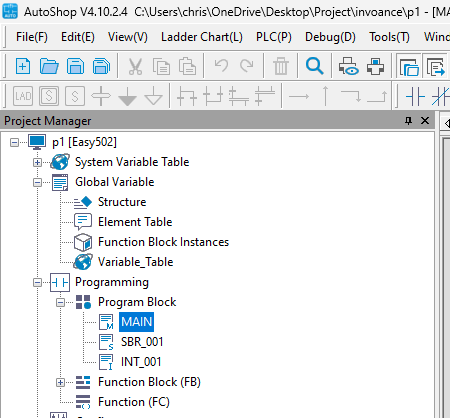Save the project with the disk icon
Image resolution: width=450 pixels, height=418 pixels.
point(75,66)
